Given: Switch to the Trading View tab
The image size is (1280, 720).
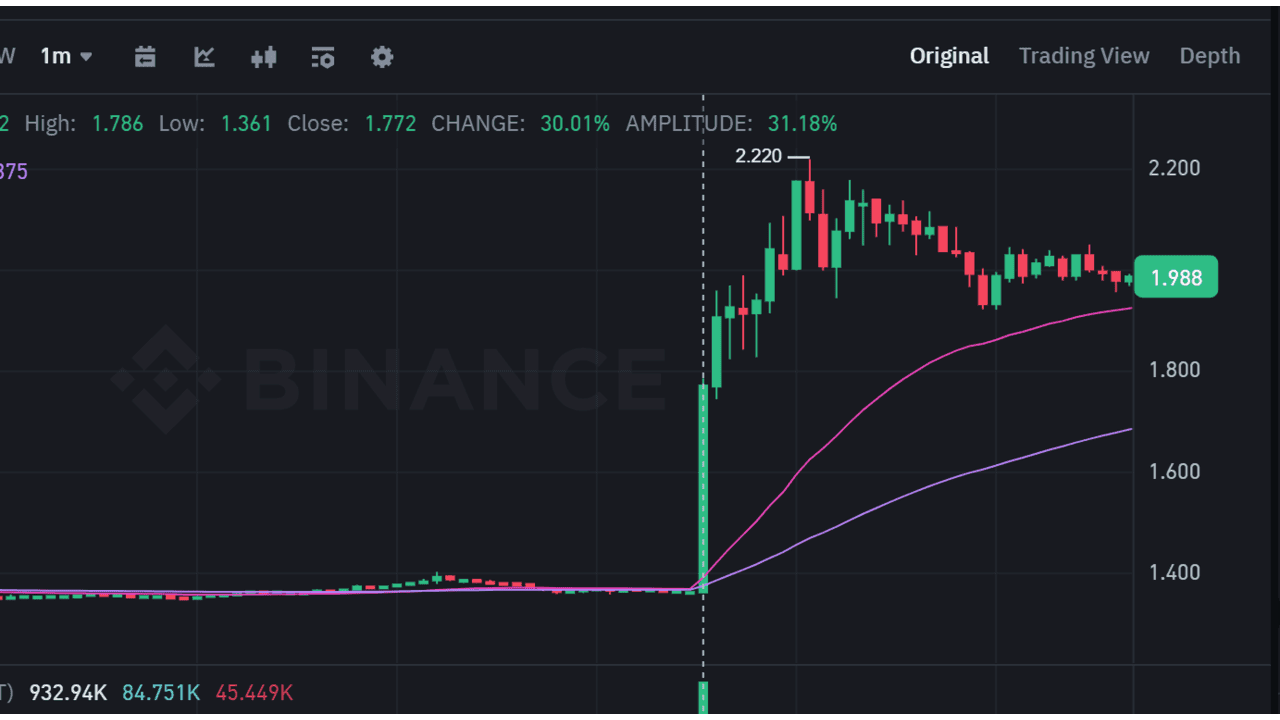Looking at the screenshot, I should [1084, 56].
